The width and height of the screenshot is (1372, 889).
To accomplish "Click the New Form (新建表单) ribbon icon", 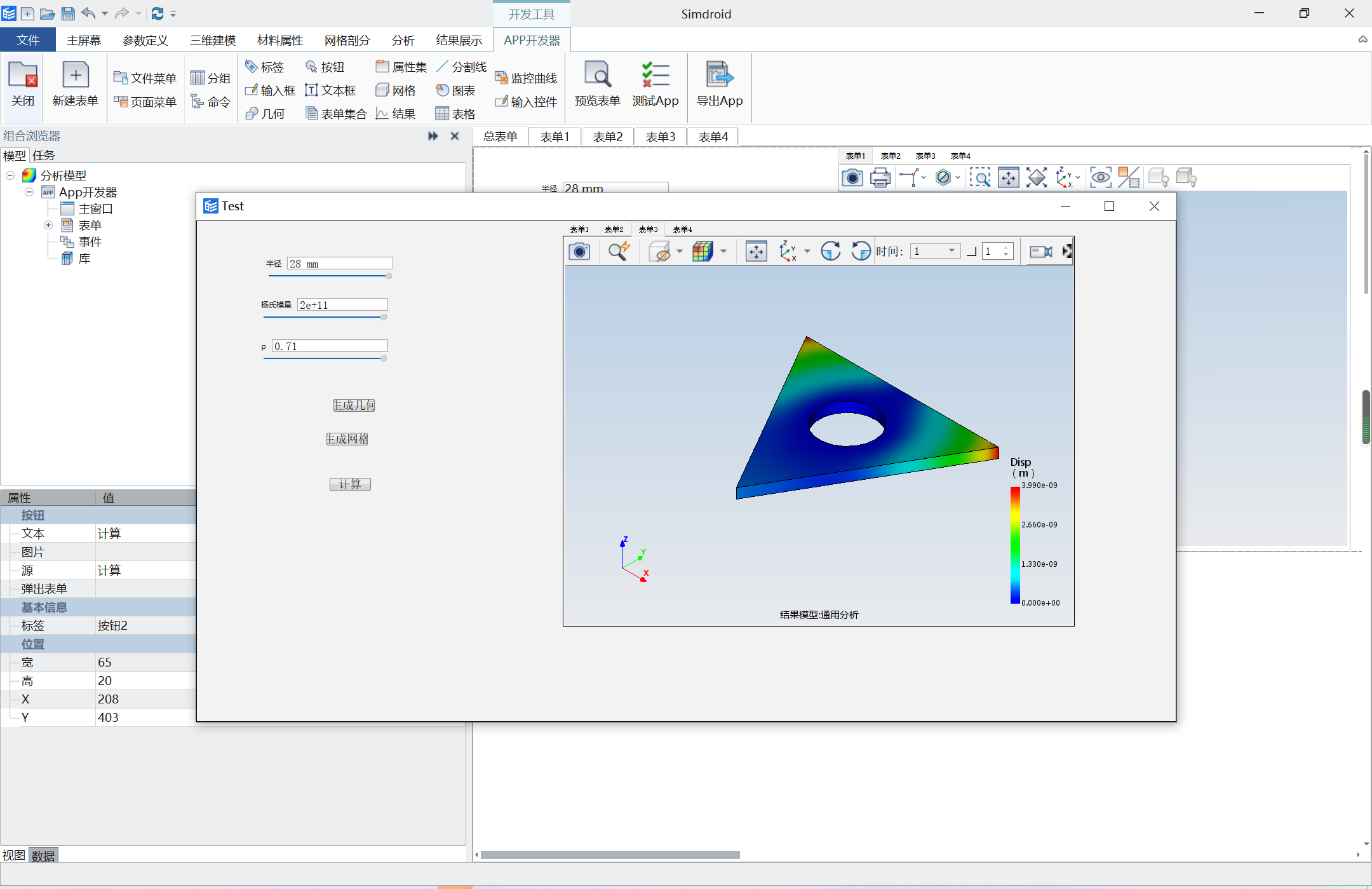I will [75, 85].
